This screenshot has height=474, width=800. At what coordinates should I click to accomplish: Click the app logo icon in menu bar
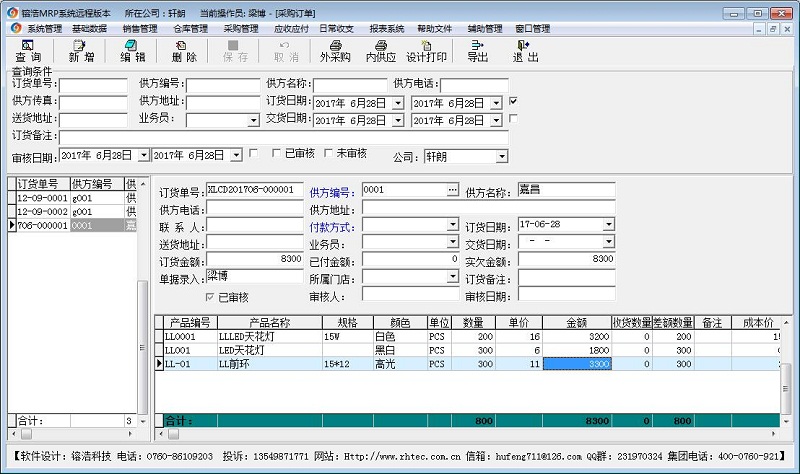coord(16,28)
